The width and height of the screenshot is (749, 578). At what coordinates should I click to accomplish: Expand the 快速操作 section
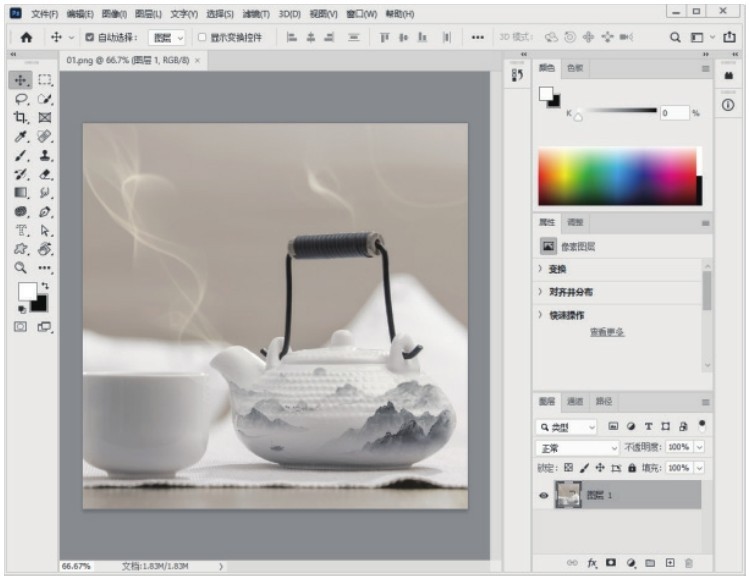pyautogui.click(x=566, y=315)
